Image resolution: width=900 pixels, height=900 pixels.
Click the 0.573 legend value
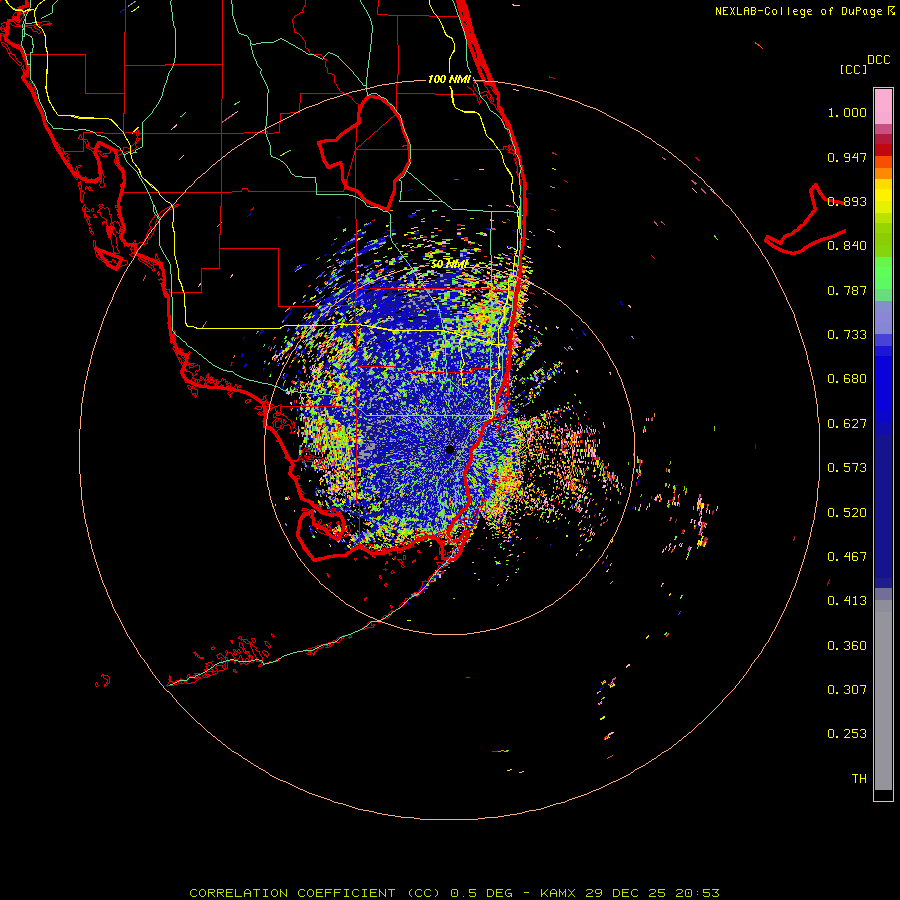(847, 468)
